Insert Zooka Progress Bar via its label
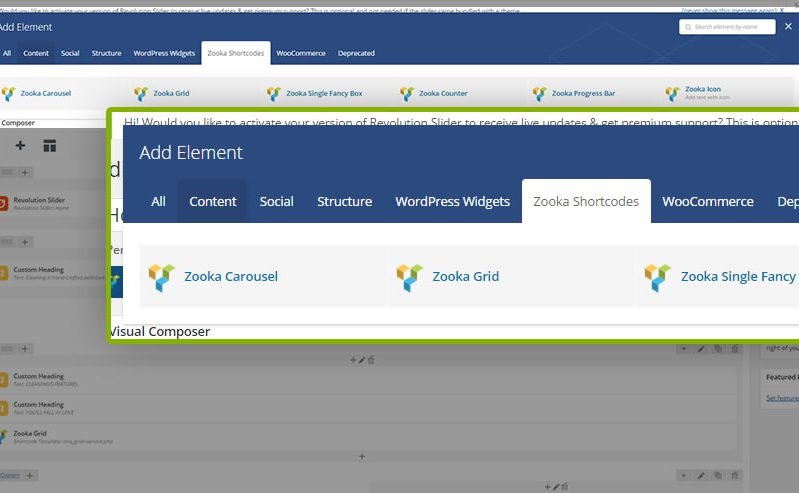This screenshot has height=493, width=799. (583, 93)
